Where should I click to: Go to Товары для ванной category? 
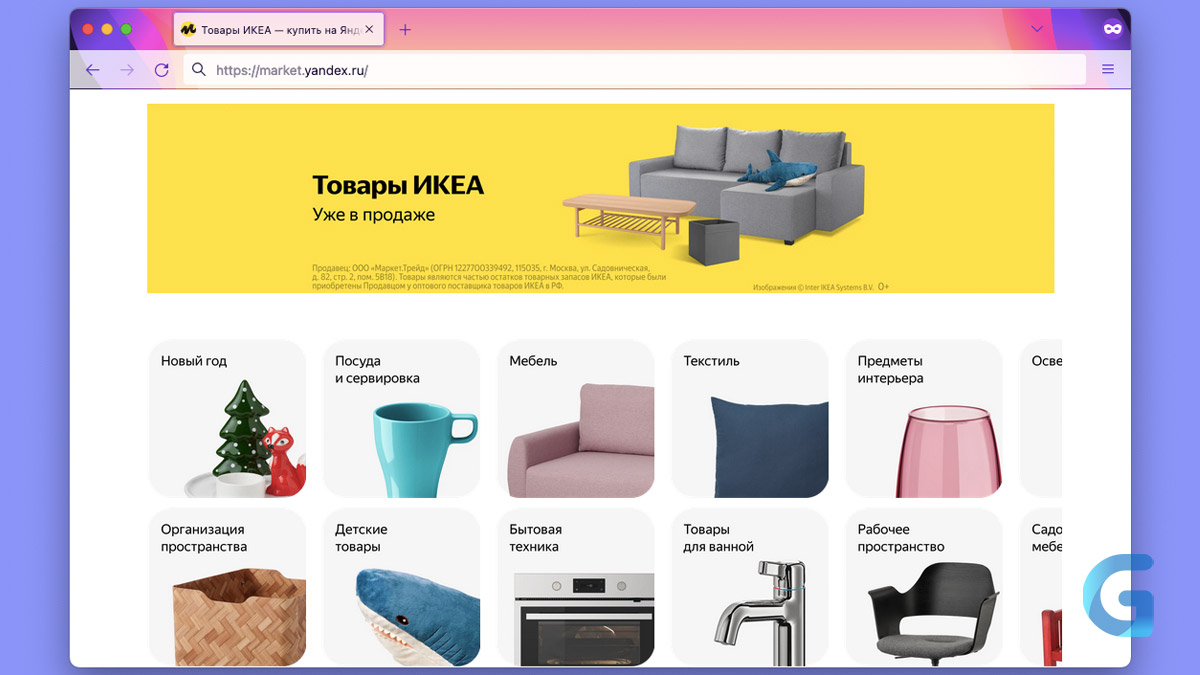750,587
